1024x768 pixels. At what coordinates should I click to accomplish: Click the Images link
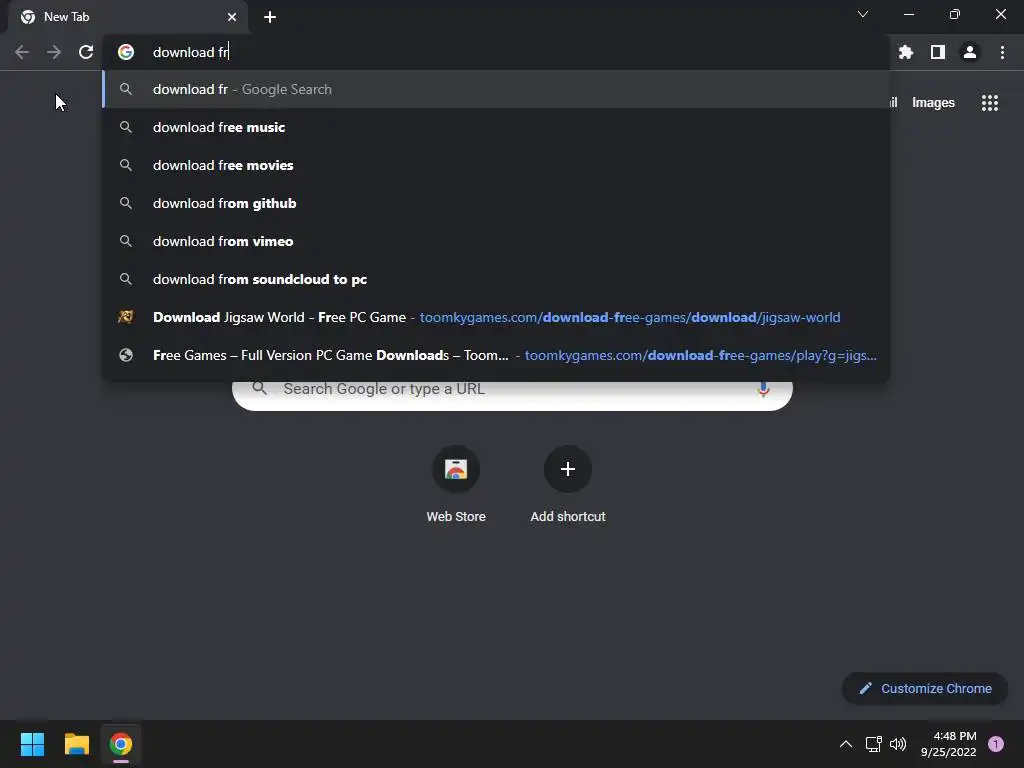click(933, 103)
